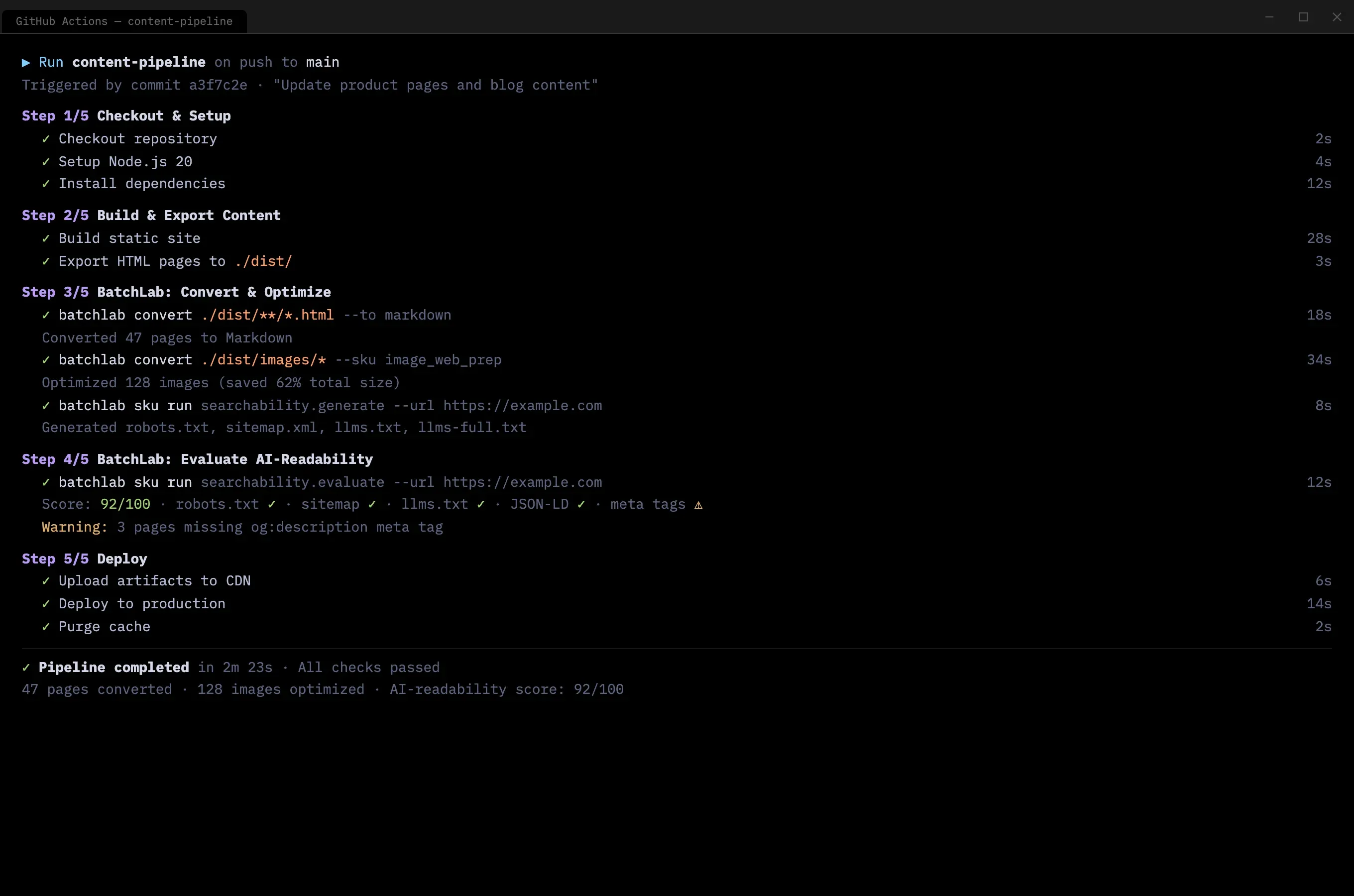
Task: Click the Step 4/5 Evaluate AI-Readability heading
Action: coord(197,459)
